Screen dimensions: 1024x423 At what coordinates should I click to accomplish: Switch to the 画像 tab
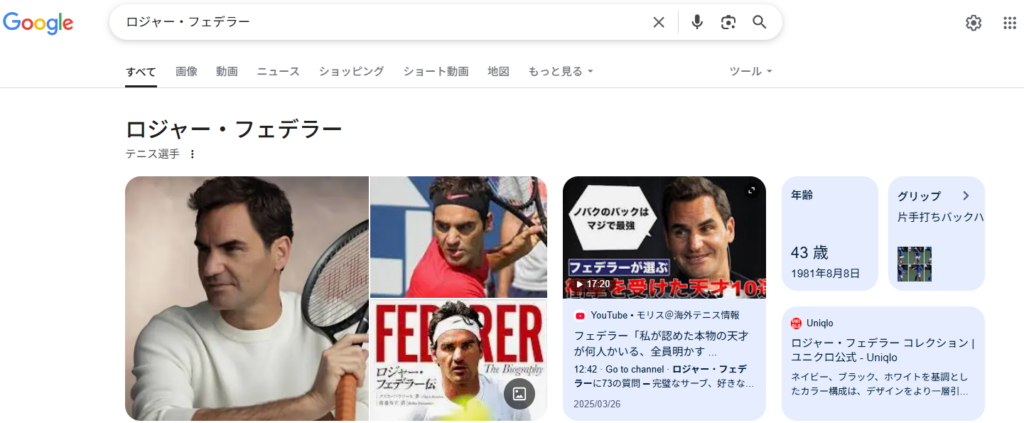(x=186, y=71)
